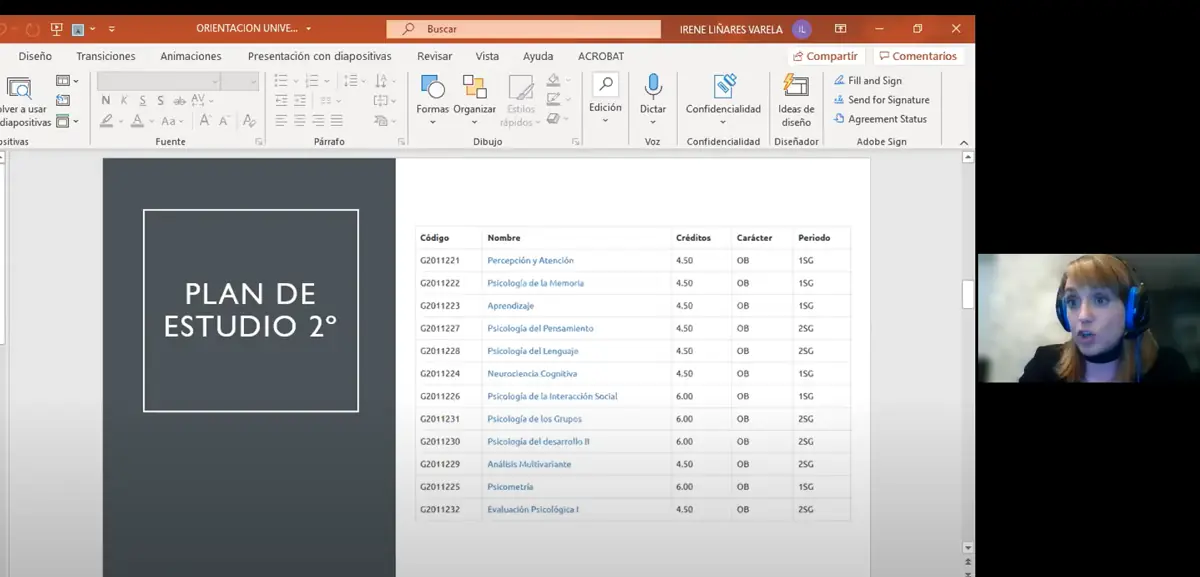The image size is (1200, 577).
Task: Open Ideas de diseño panel
Action: 796,87
